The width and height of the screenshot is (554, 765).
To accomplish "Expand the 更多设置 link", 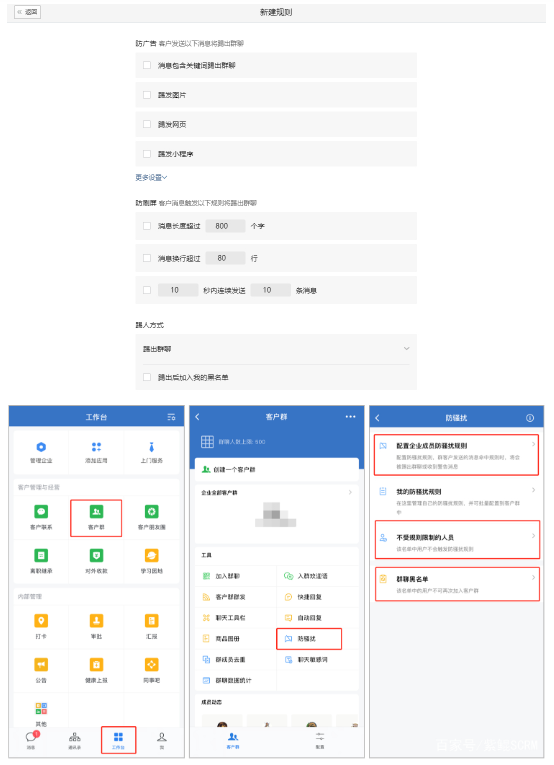I will pyautogui.click(x=151, y=178).
